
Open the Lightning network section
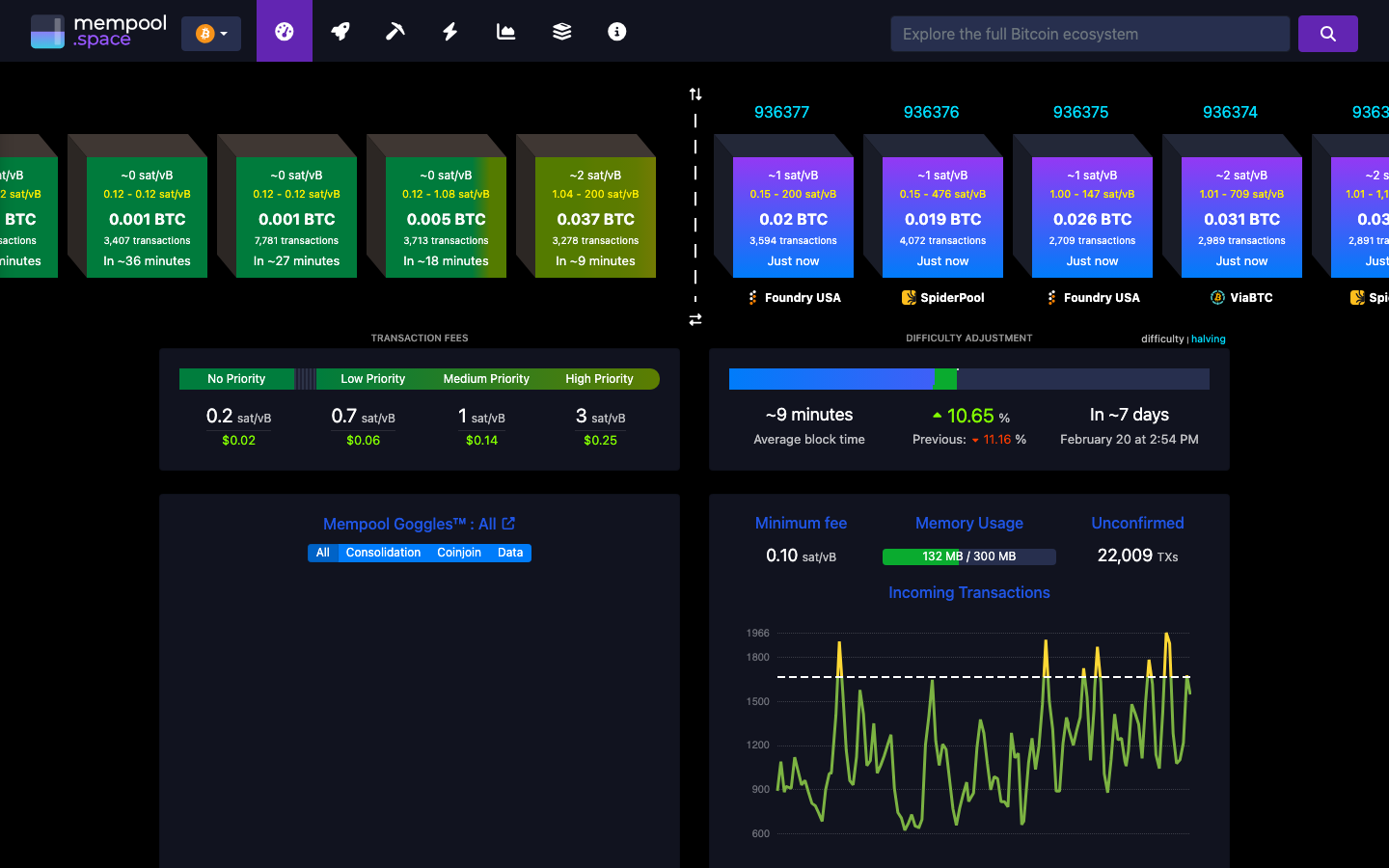(x=449, y=31)
